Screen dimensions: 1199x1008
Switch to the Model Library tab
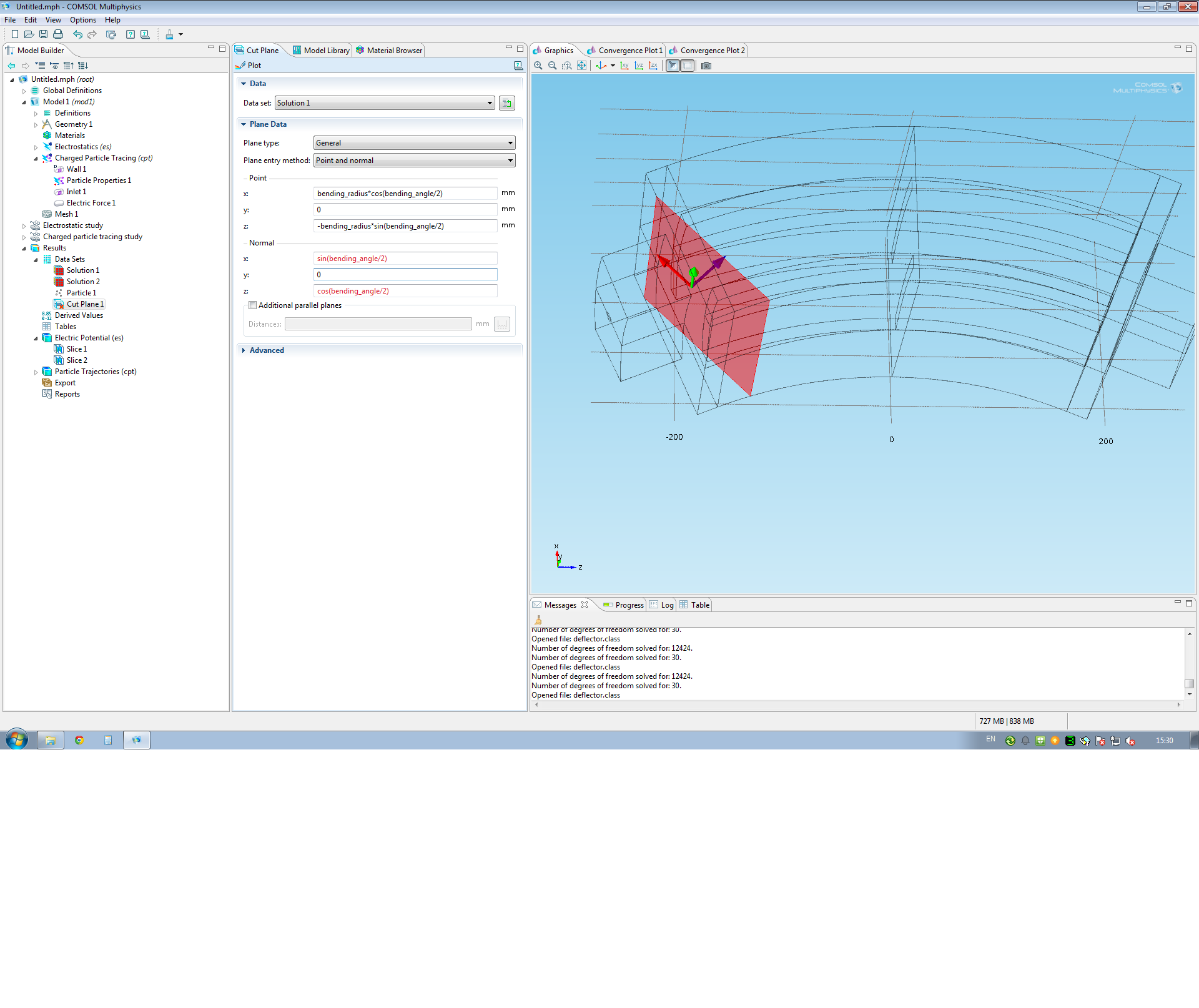[321, 51]
